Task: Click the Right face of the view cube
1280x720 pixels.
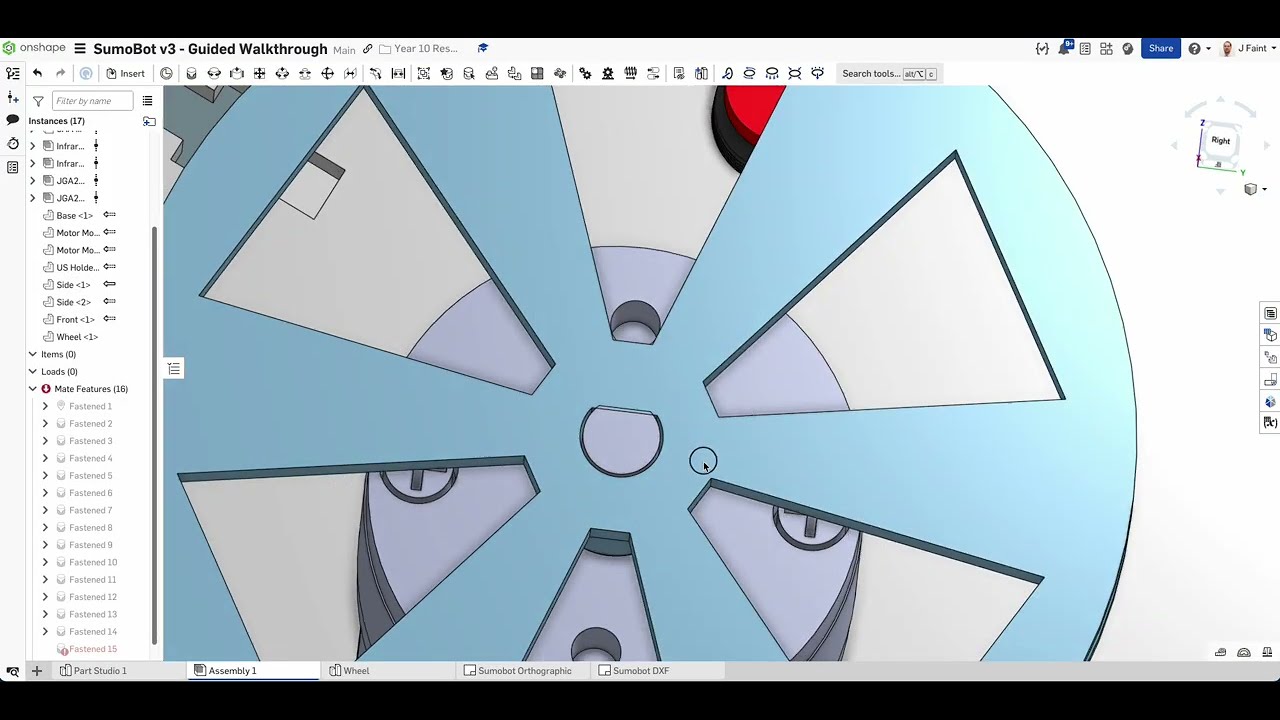Action: tap(1221, 141)
